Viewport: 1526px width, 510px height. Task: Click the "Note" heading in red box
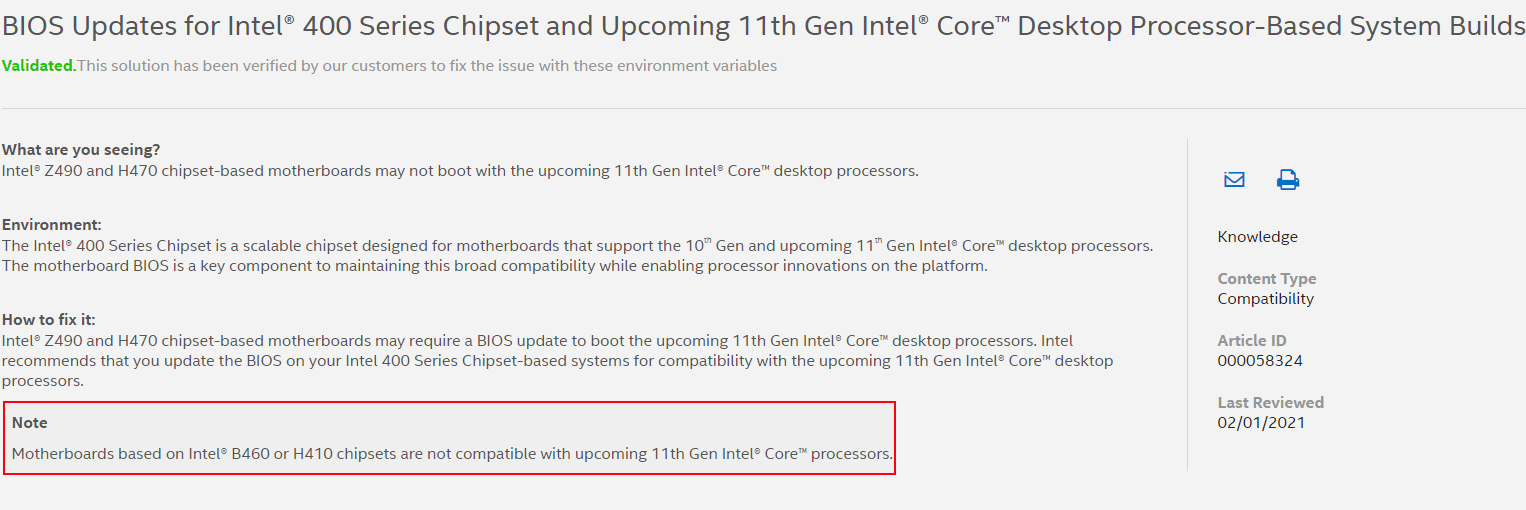pos(30,423)
